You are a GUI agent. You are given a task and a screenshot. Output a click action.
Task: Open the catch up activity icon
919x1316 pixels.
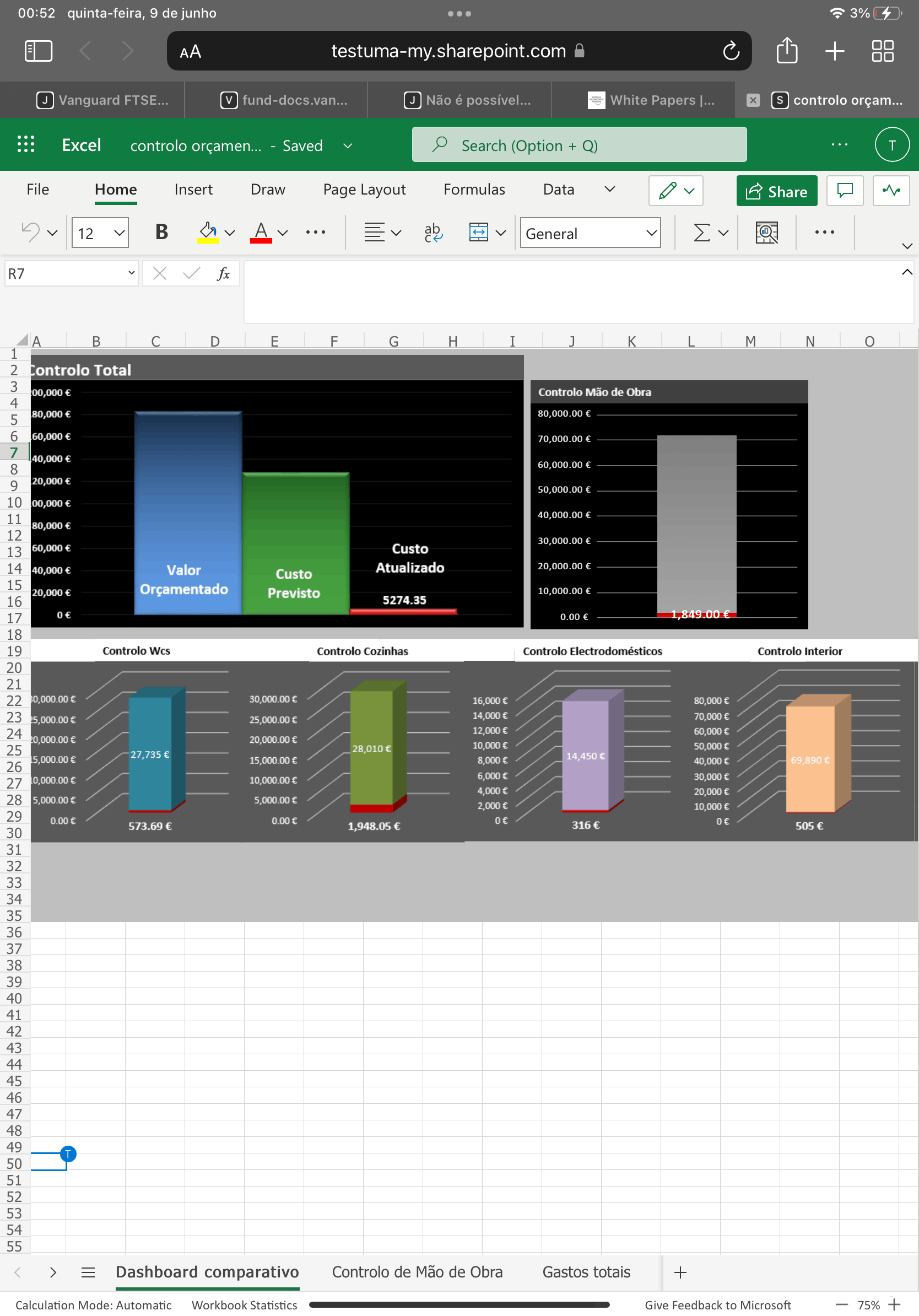click(x=891, y=190)
